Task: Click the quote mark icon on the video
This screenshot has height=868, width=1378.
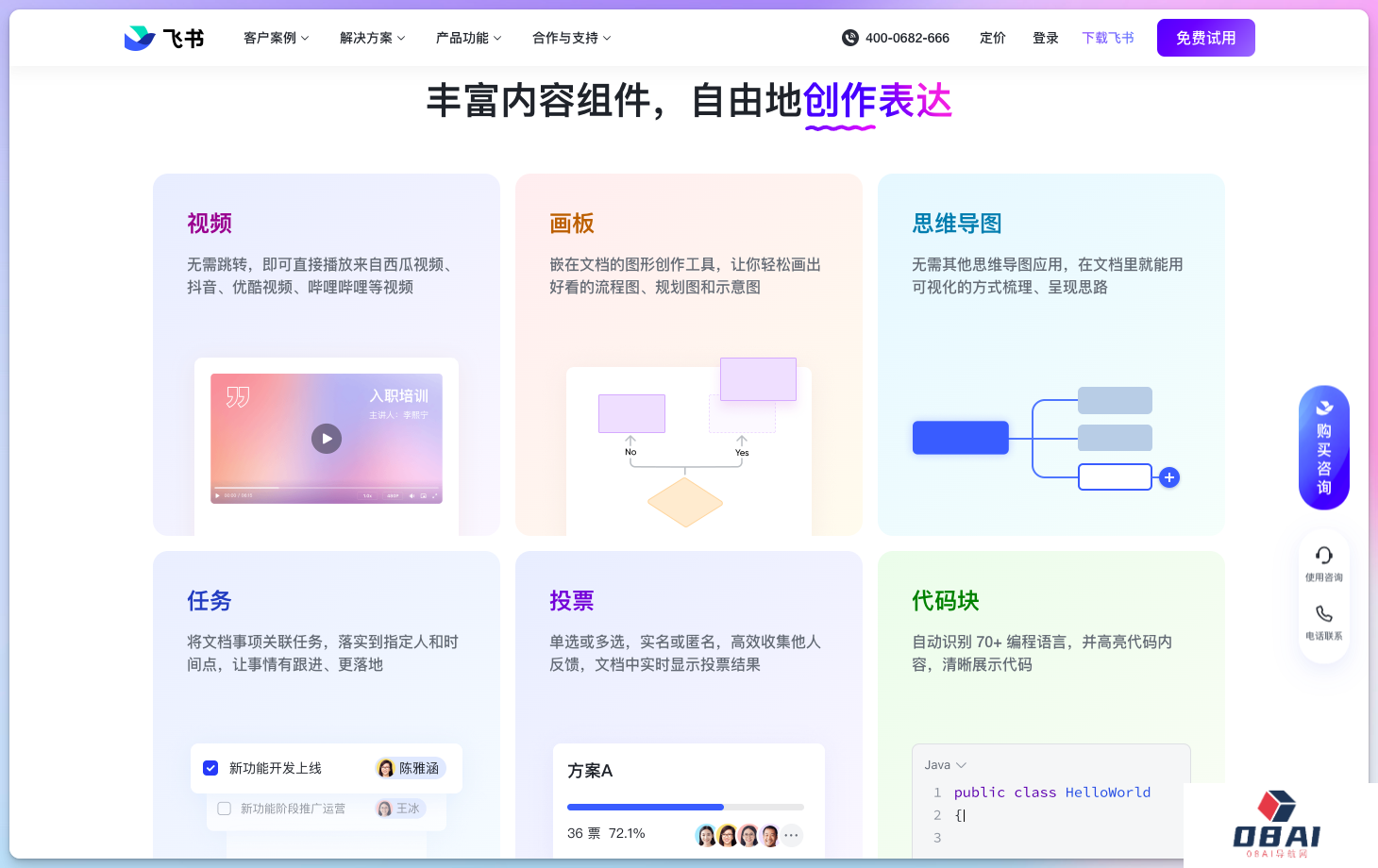Action: tap(238, 397)
